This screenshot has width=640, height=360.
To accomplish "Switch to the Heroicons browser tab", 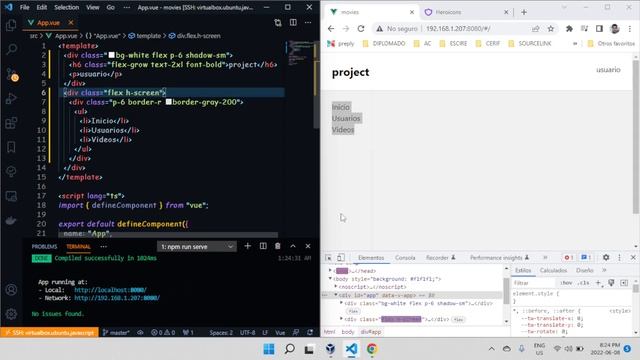I will pos(467,12).
